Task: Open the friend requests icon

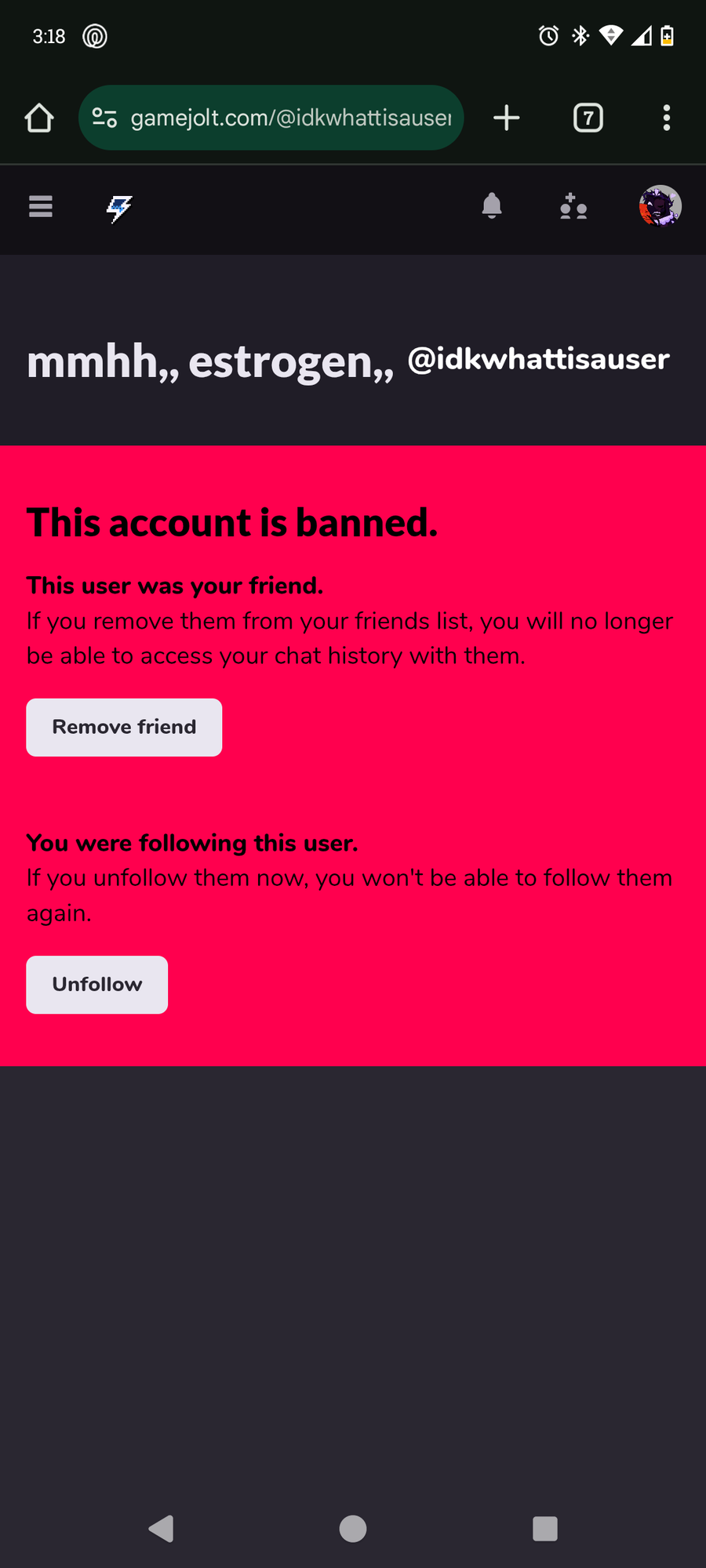Action: [x=573, y=207]
